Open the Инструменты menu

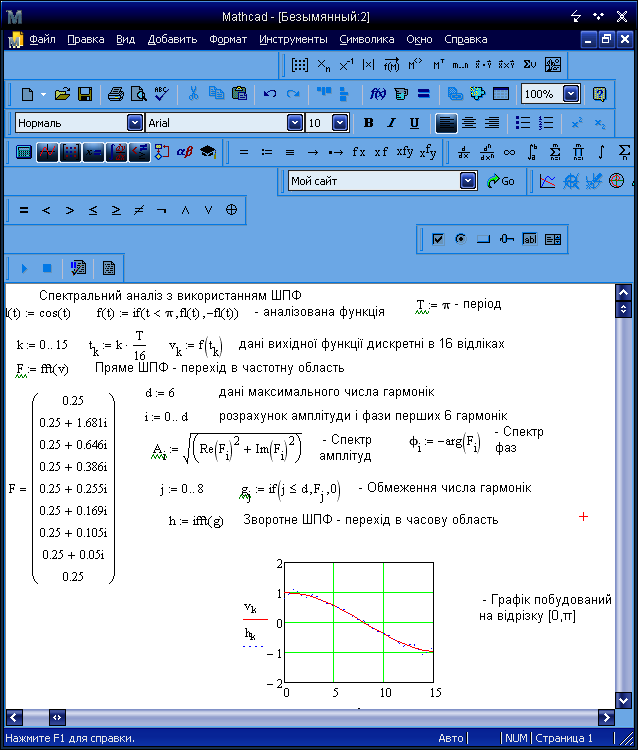tap(293, 39)
